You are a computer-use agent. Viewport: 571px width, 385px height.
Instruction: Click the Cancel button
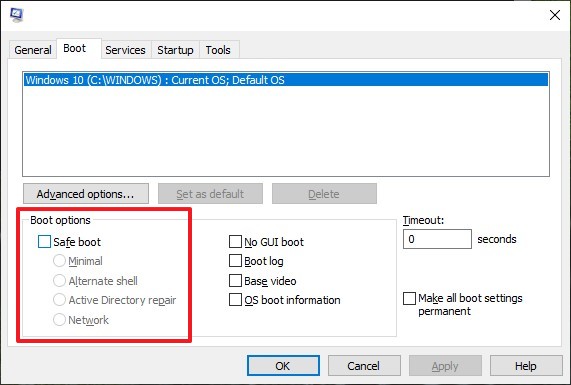[x=364, y=365]
